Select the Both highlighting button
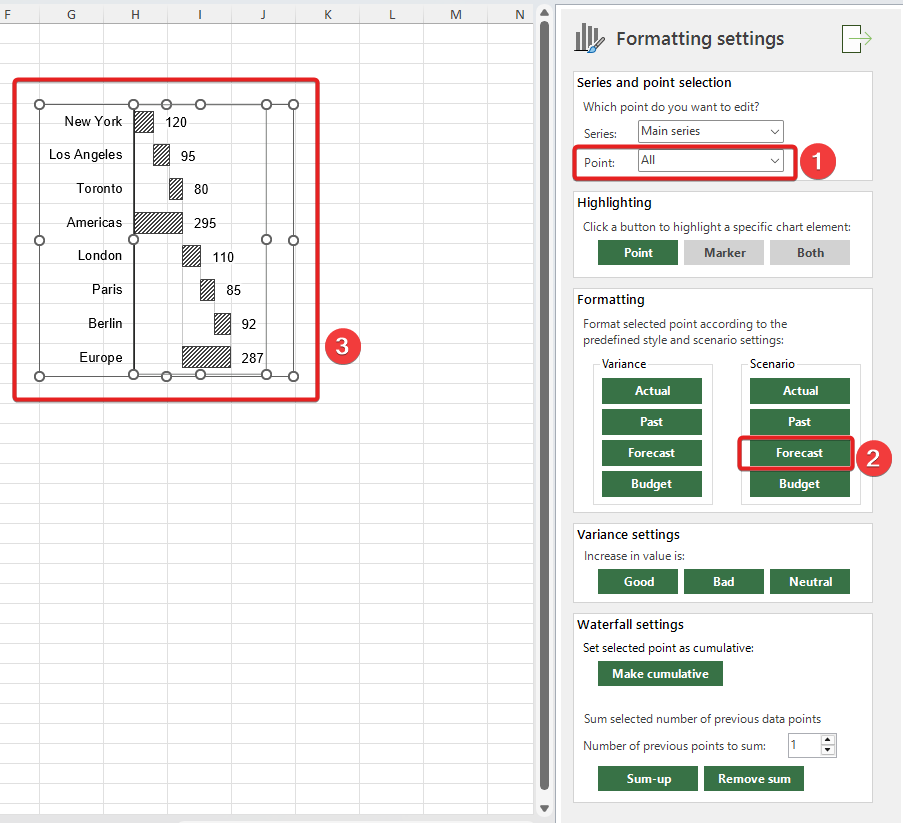903x823 pixels. click(810, 253)
